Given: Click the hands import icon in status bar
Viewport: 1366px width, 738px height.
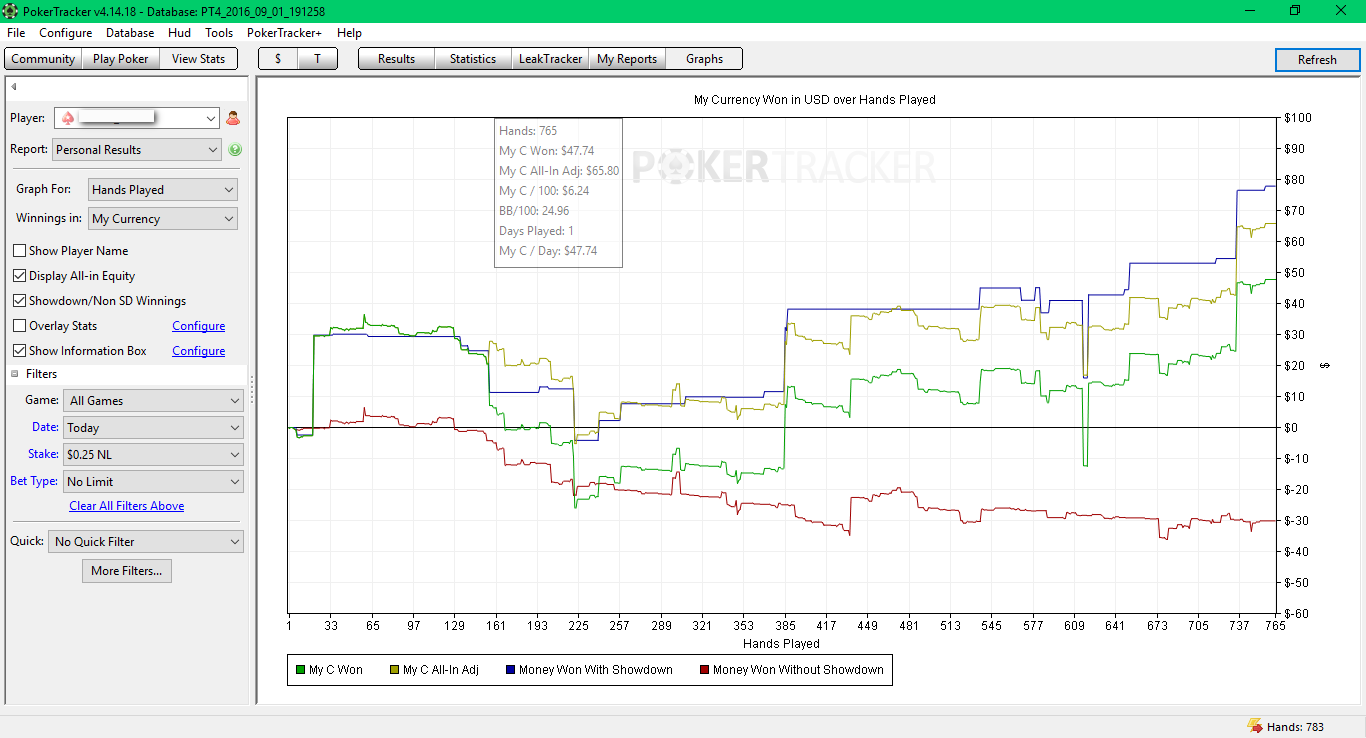Looking at the screenshot, I should pos(1254,727).
